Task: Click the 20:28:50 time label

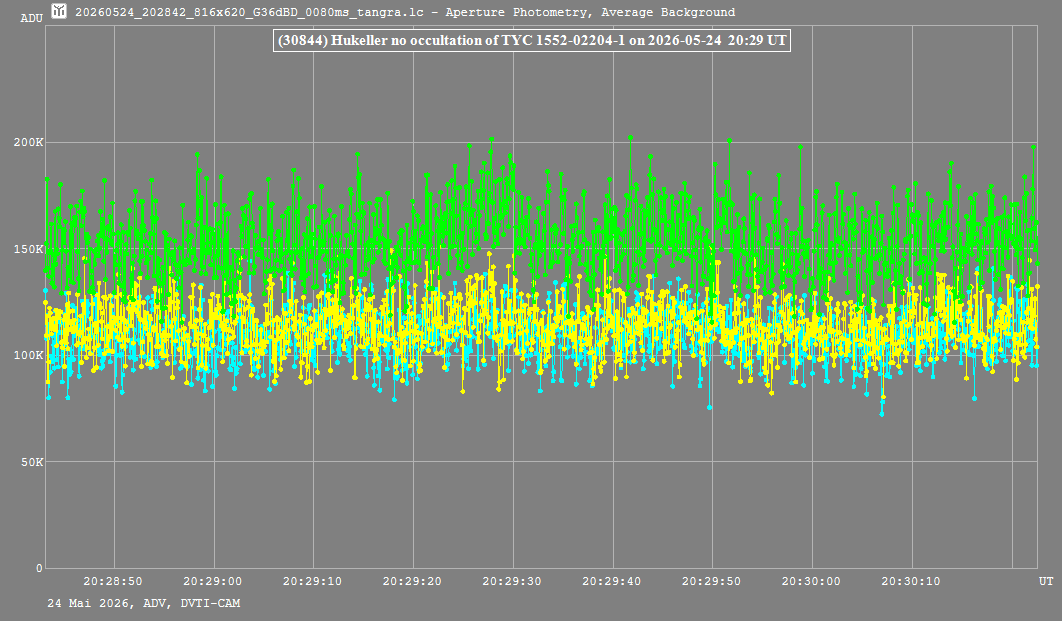Action: [x=113, y=581]
